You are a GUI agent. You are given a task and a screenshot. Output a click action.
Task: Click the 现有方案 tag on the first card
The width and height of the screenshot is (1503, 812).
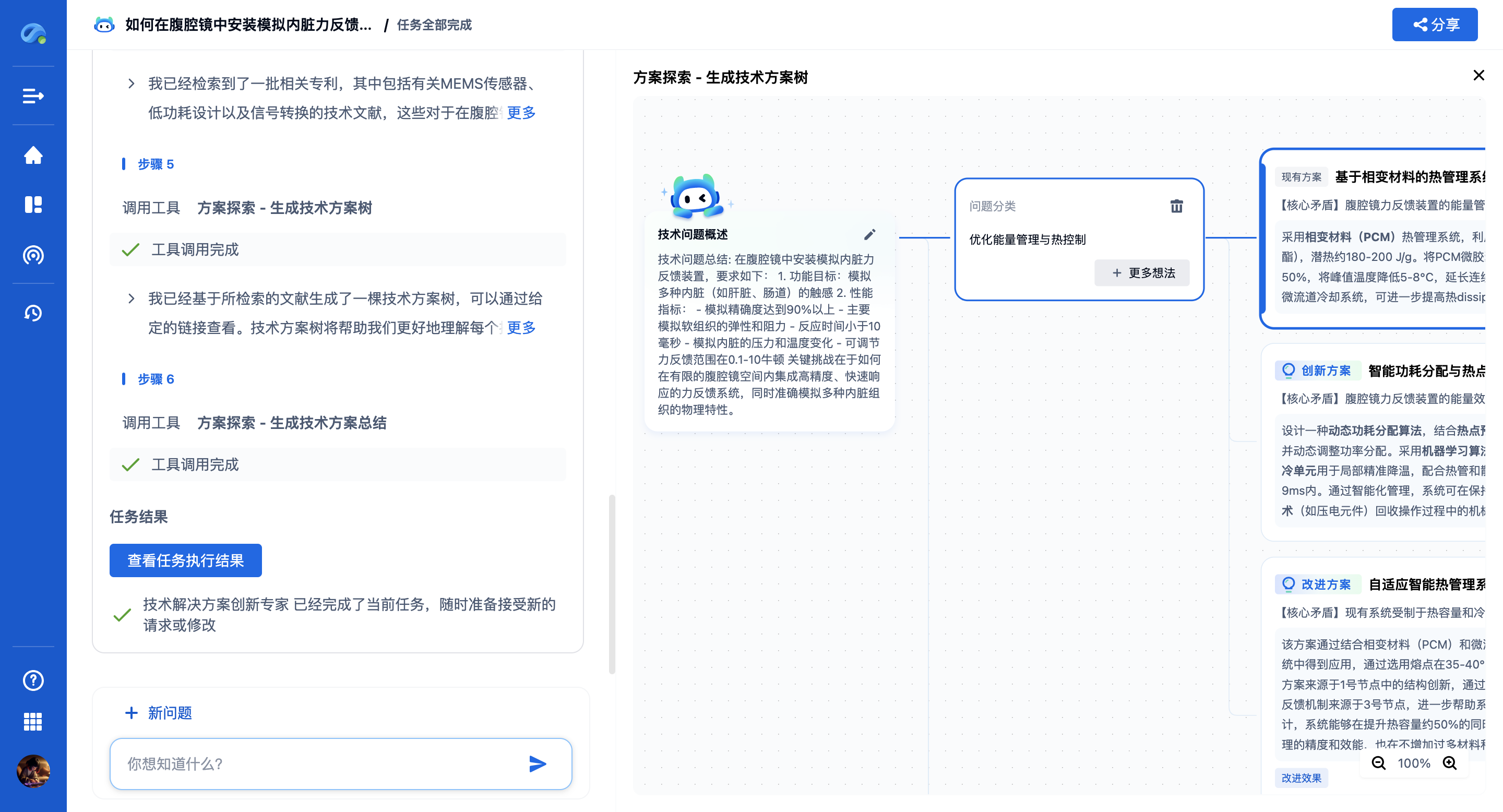pyautogui.click(x=1301, y=177)
